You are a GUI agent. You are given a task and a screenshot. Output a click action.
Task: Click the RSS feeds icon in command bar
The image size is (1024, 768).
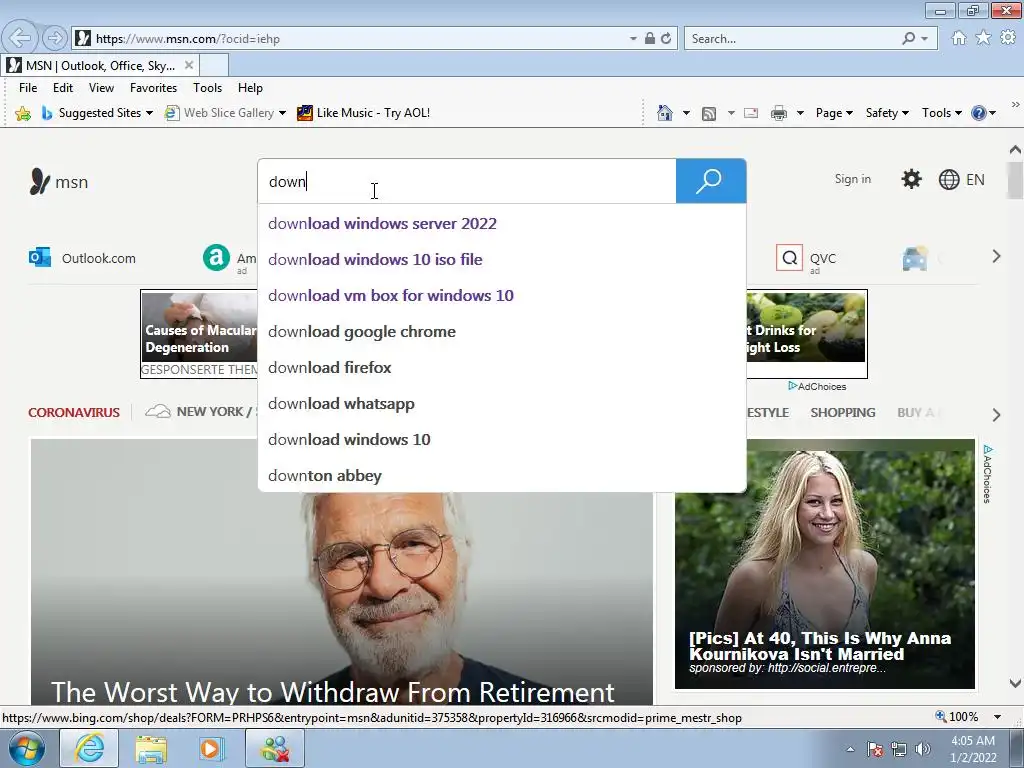[709, 113]
